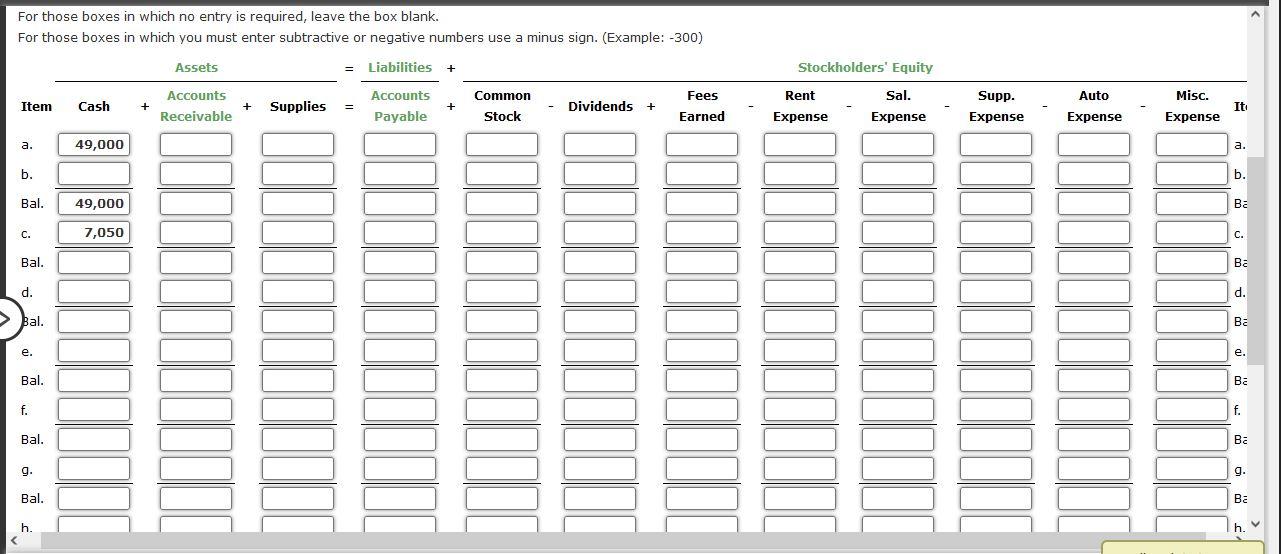Click the Cash input in row e
The height and width of the screenshot is (554, 1281).
[94, 351]
